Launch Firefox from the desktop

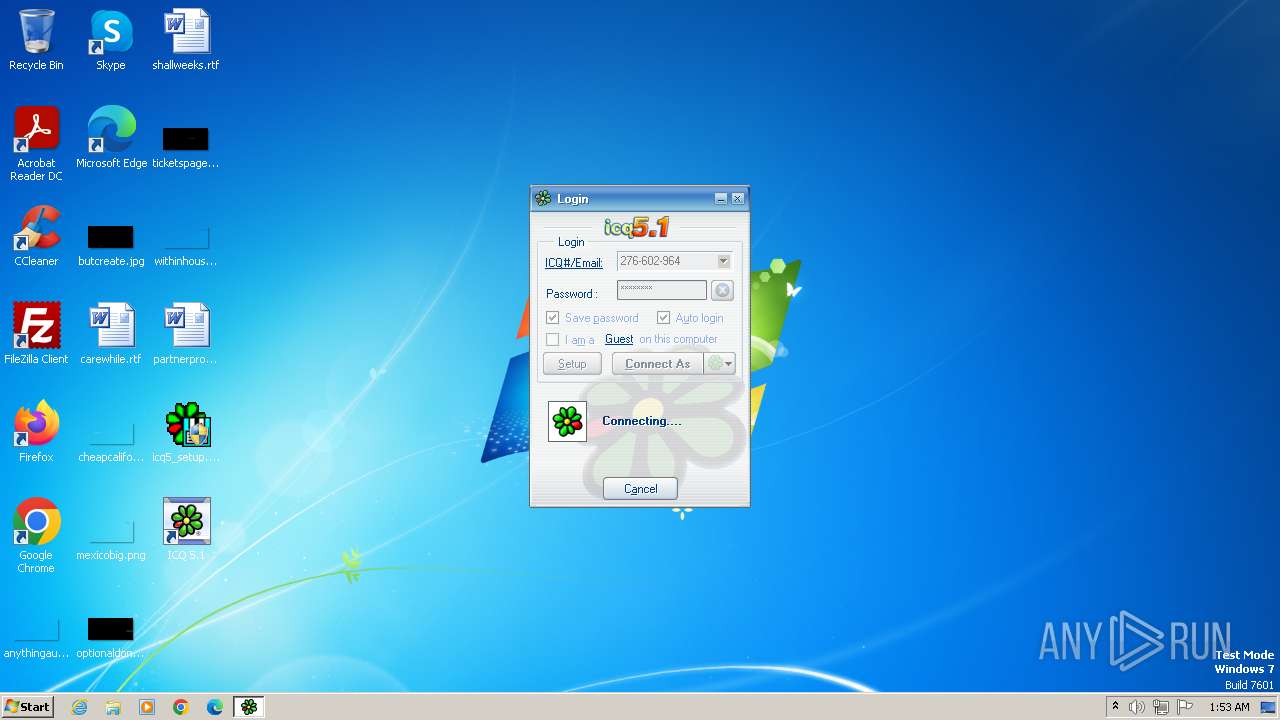click(36, 432)
